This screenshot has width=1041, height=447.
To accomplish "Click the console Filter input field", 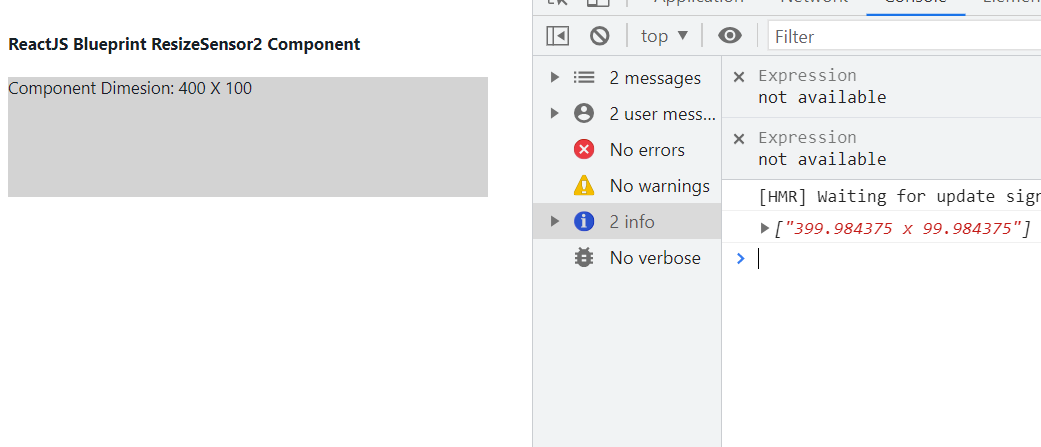I will [x=900, y=37].
